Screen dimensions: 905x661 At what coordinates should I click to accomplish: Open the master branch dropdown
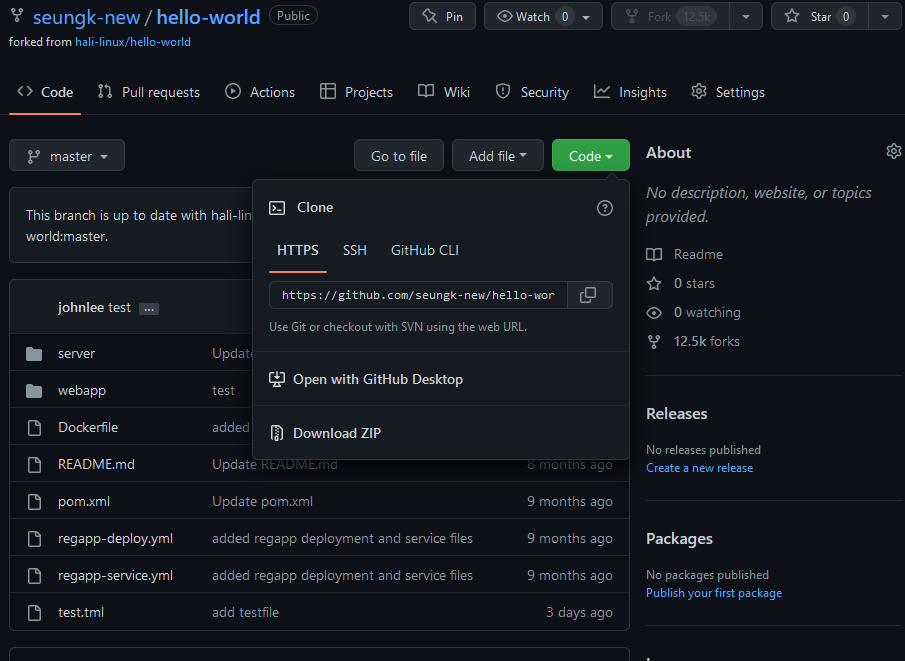[x=67, y=155]
